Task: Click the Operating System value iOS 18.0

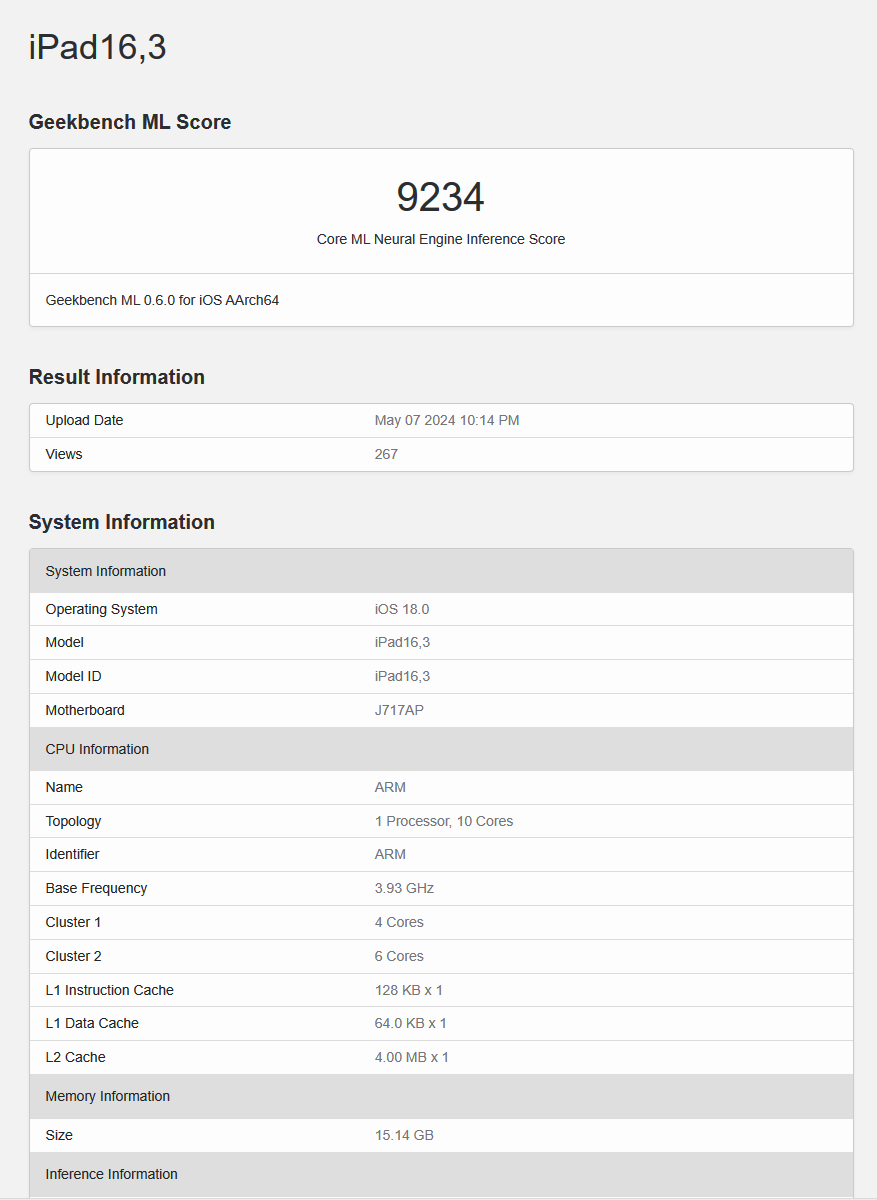Action: point(401,609)
